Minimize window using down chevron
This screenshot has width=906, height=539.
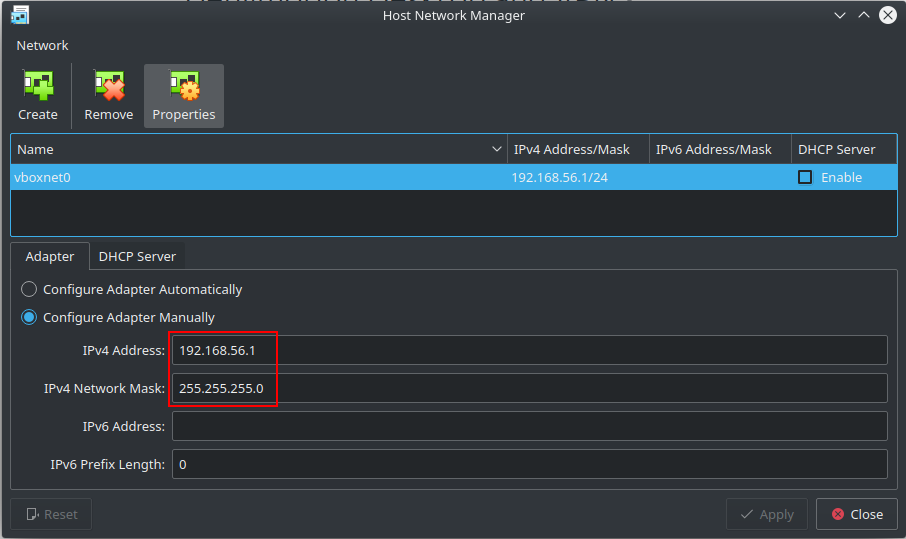[x=840, y=16]
